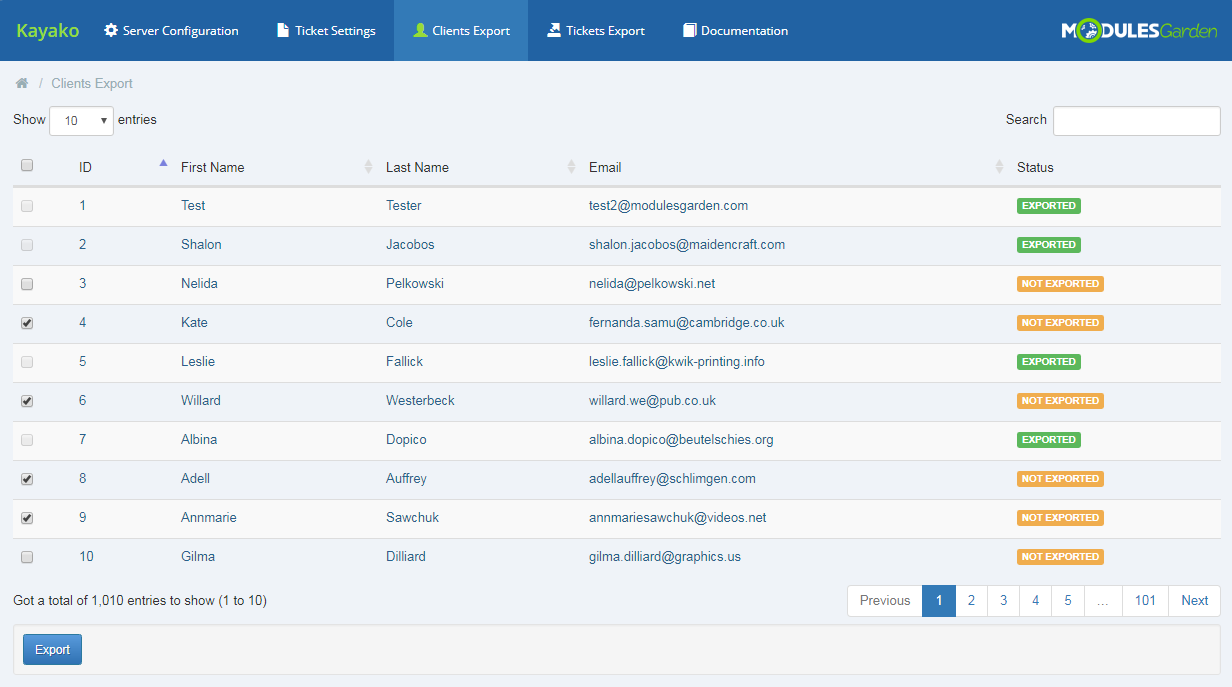Sort the table by Last Name arrows
The width and height of the screenshot is (1232, 687).
(571, 167)
